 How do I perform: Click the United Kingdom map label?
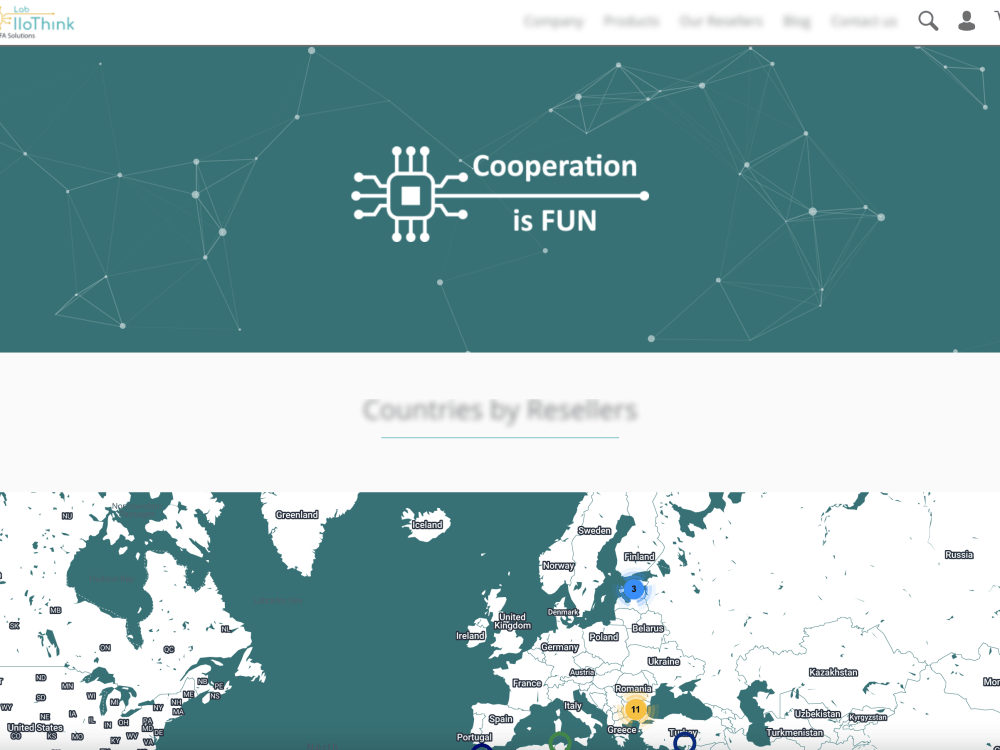[x=512, y=621]
